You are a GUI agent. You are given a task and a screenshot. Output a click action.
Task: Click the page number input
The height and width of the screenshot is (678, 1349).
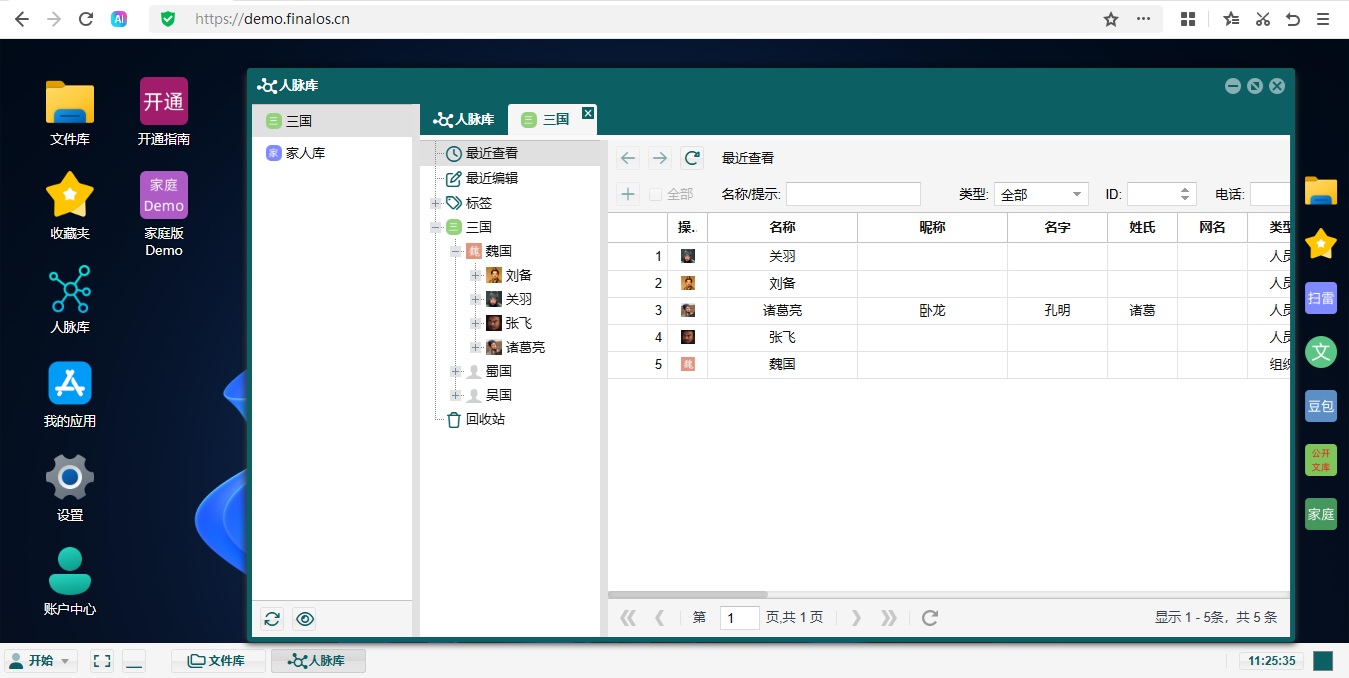(x=740, y=618)
